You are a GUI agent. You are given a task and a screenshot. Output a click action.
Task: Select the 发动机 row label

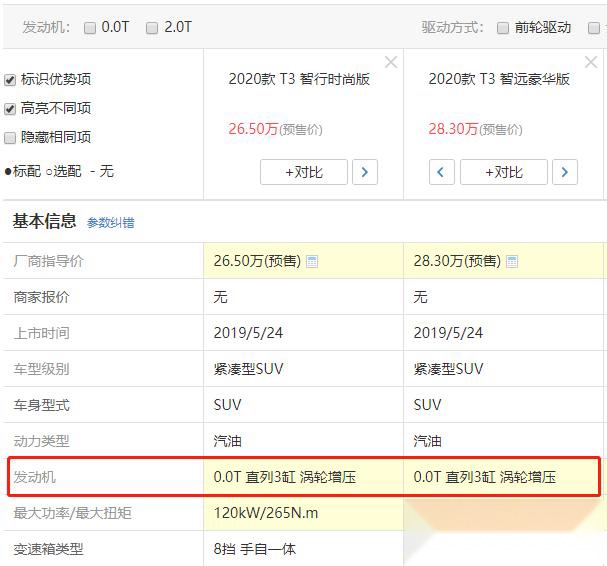(34, 477)
